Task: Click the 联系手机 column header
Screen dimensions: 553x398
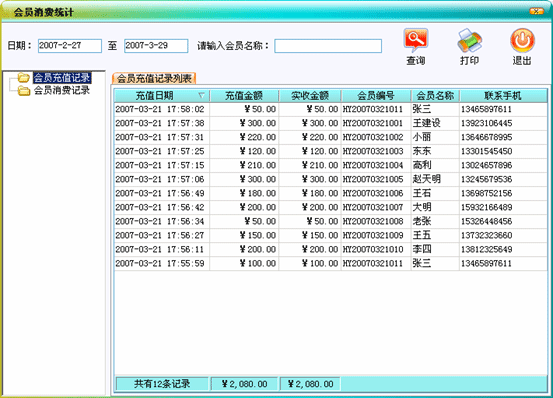Action: point(503,96)
